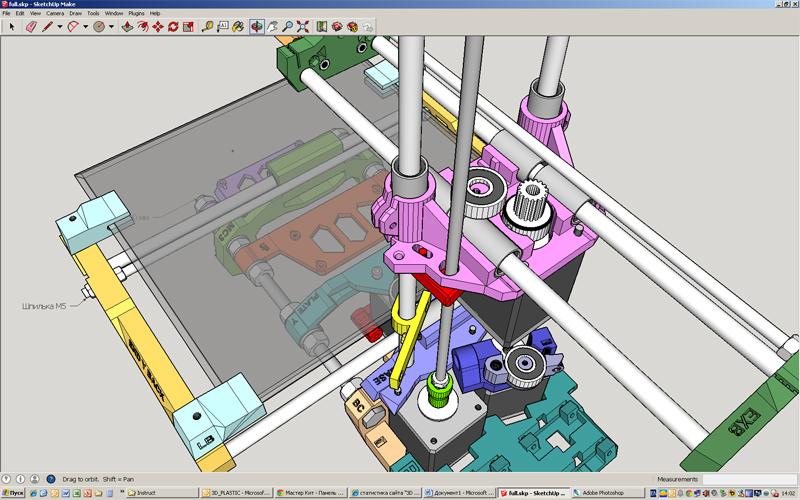Switch to Мастер Кит Chrome taskbar window
The width and height of the screenshot is (800, 500).
pos(311,493)
